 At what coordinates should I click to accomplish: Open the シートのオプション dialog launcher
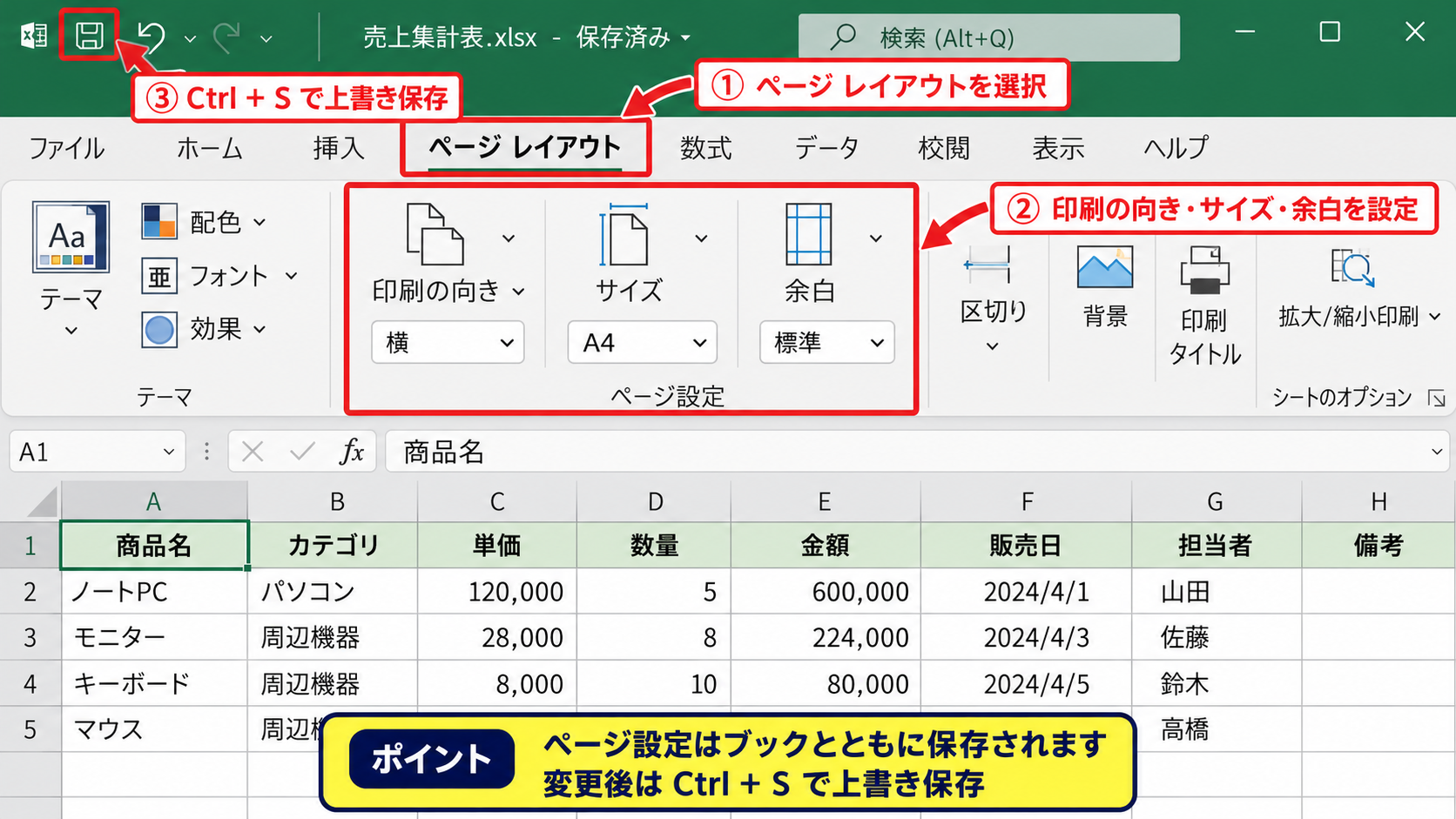point(1436,398)
